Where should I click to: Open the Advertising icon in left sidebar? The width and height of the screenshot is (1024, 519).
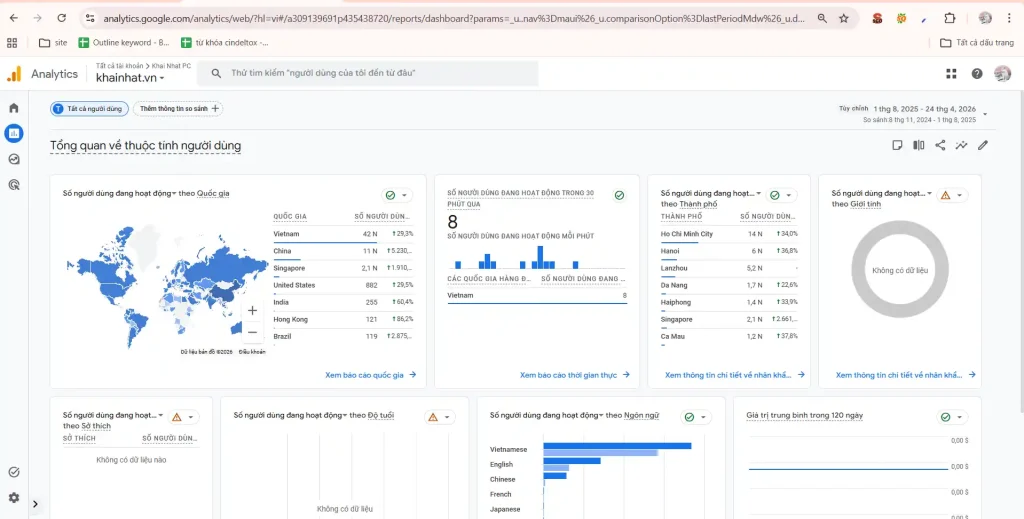pos(14,185)
